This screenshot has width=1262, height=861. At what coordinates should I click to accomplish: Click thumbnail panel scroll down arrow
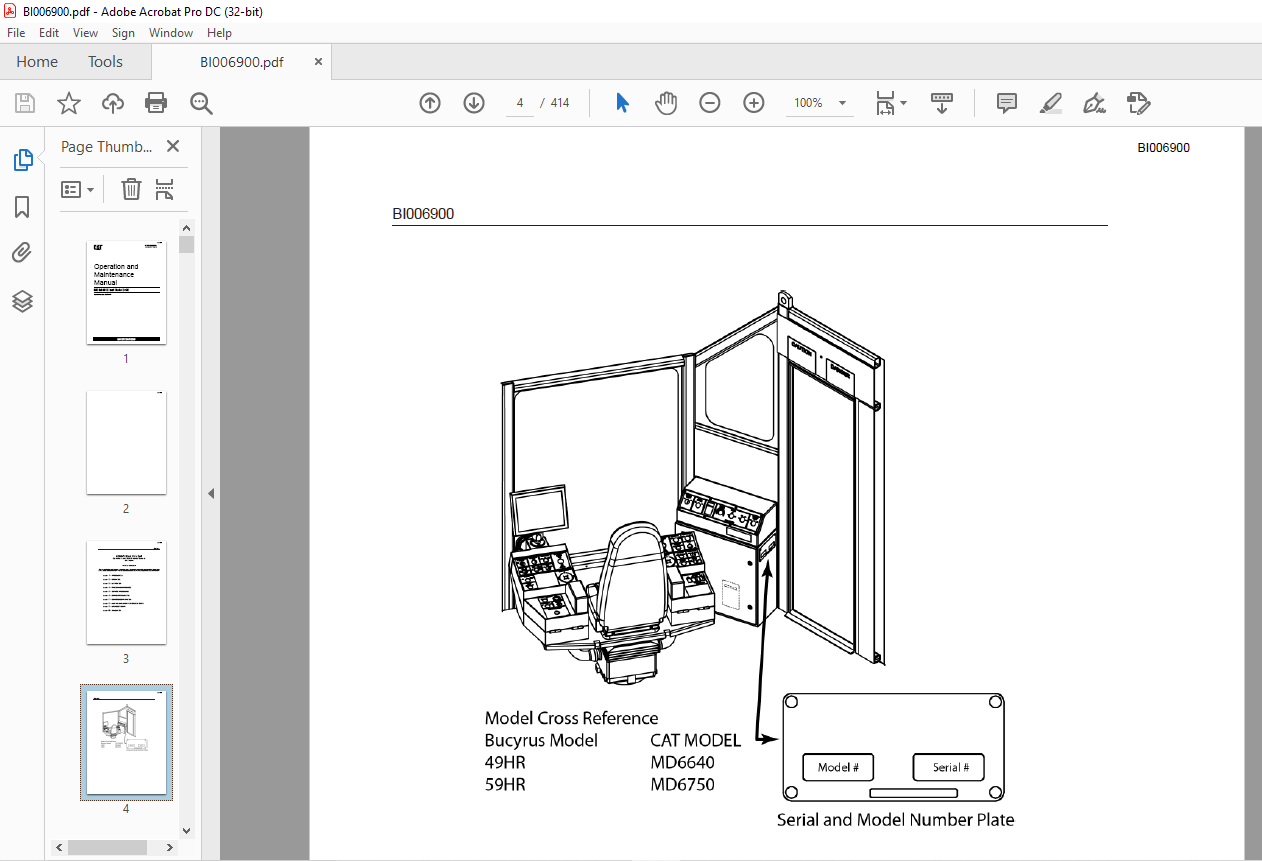click(187, 830)
